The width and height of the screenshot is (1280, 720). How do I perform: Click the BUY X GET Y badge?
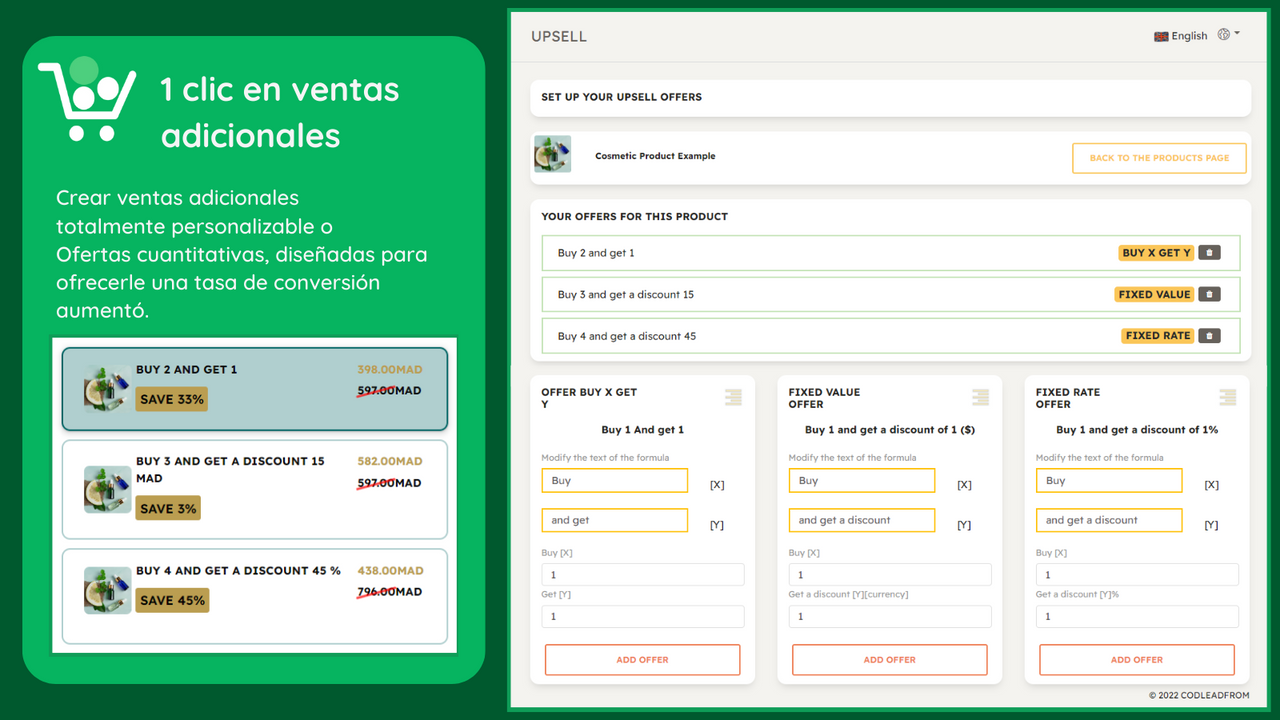(x=1156, y=253)
